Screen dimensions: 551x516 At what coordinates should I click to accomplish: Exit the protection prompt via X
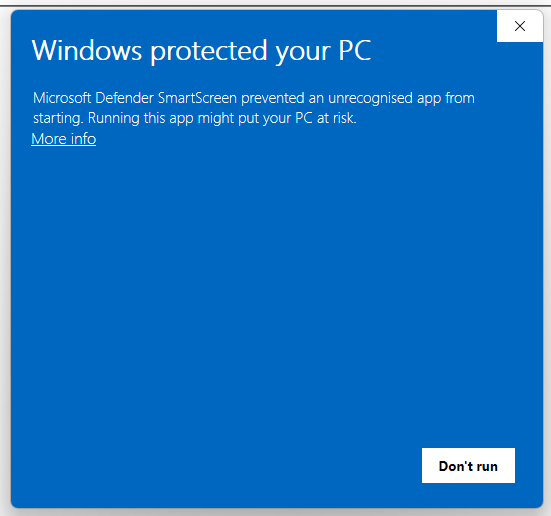pyautogui.click(x=520, y=26)
